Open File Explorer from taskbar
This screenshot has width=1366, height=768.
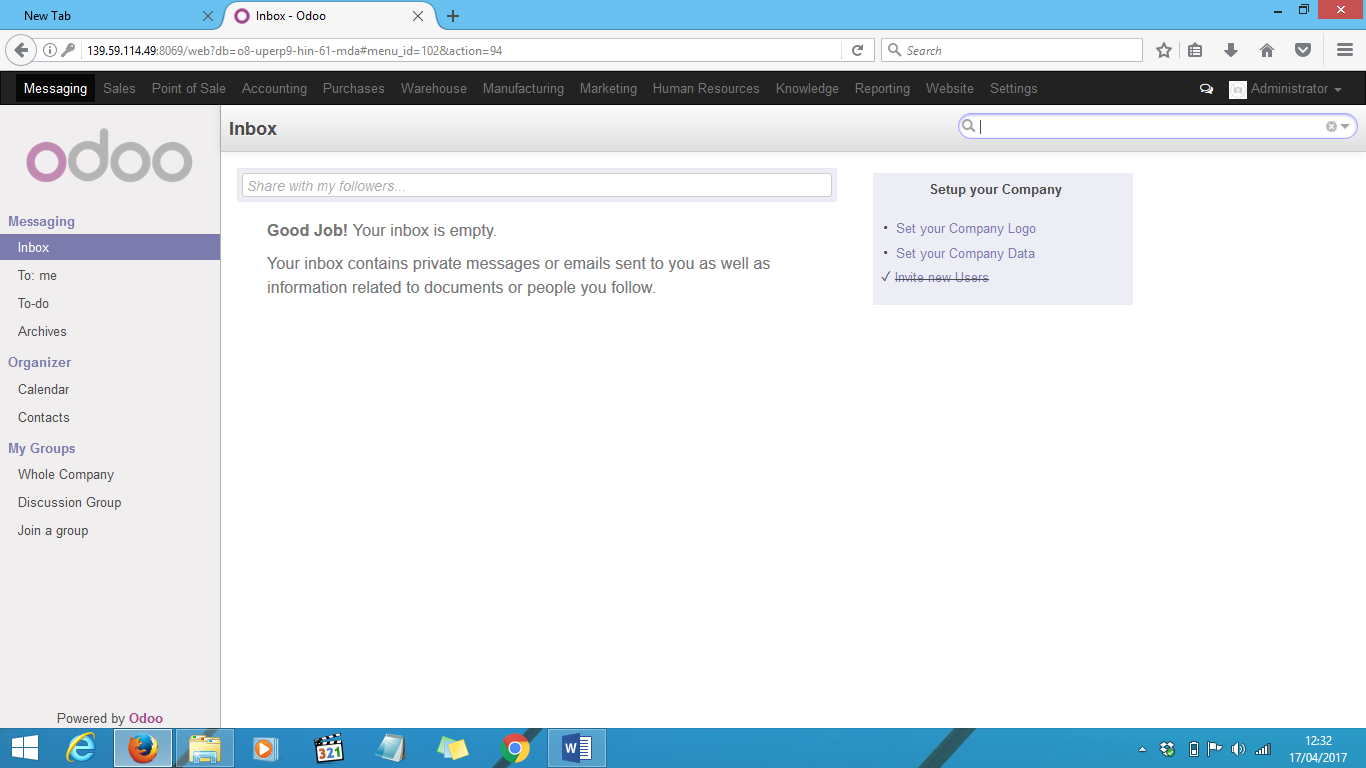tap(205, 748)
